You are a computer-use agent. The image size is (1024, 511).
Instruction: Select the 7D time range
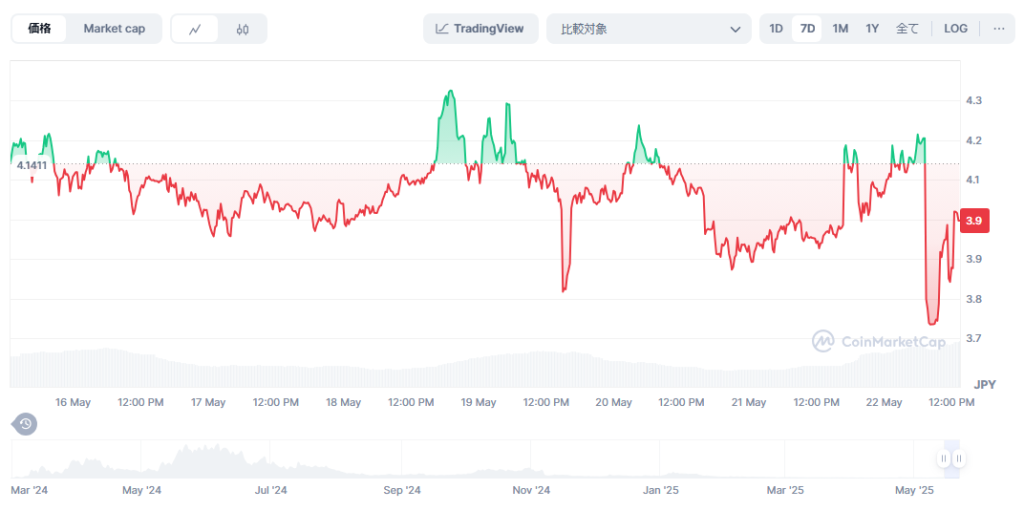(x=807, y=29)
